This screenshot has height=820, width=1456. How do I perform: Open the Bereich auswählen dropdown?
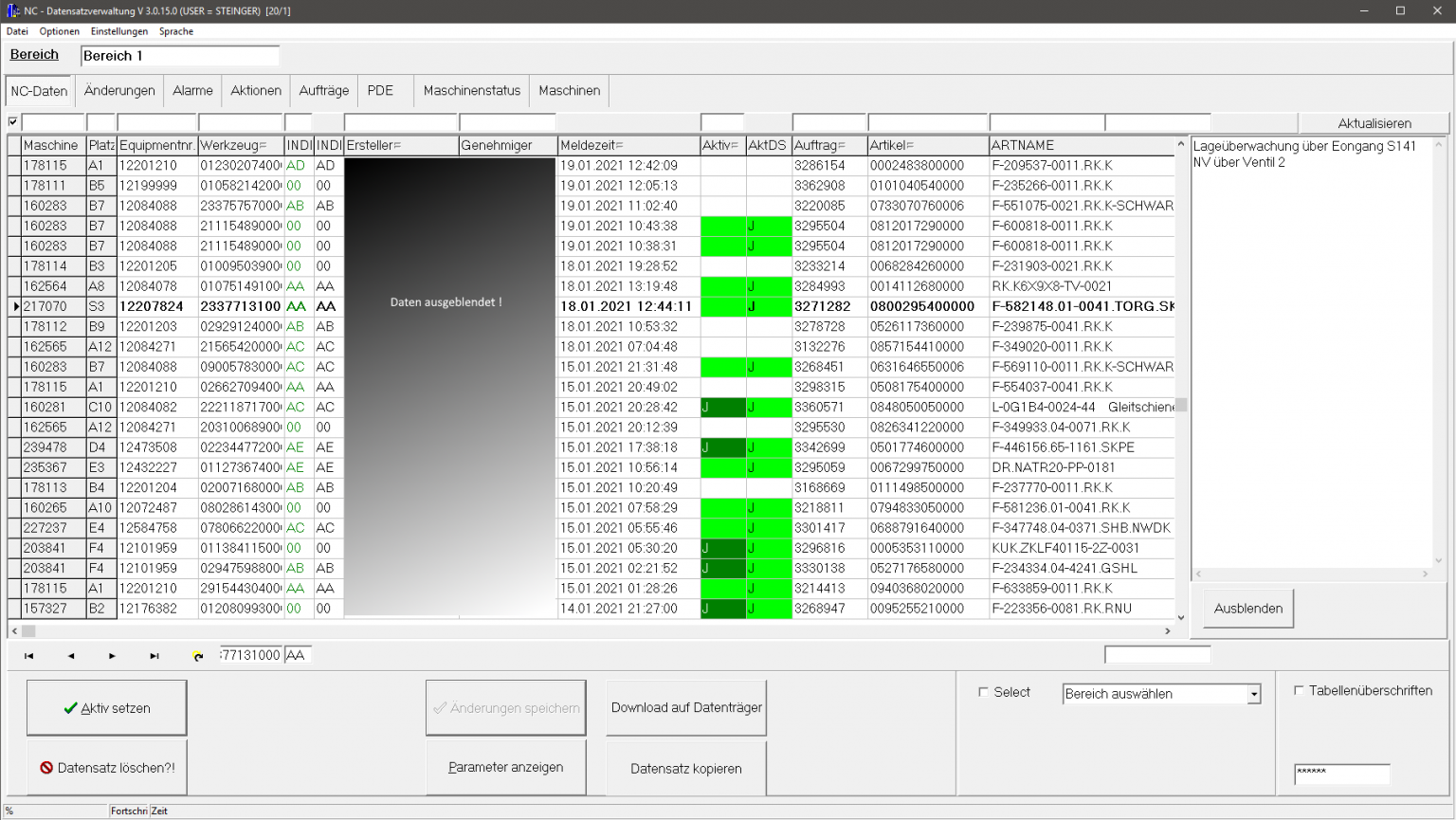coord(1253,694)
